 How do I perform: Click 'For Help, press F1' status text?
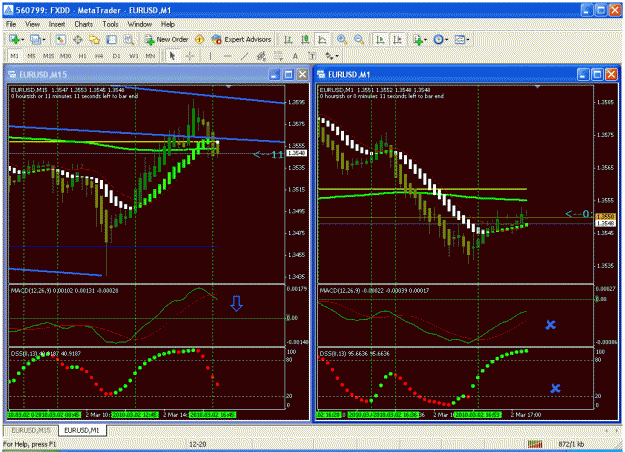(29, 444)
